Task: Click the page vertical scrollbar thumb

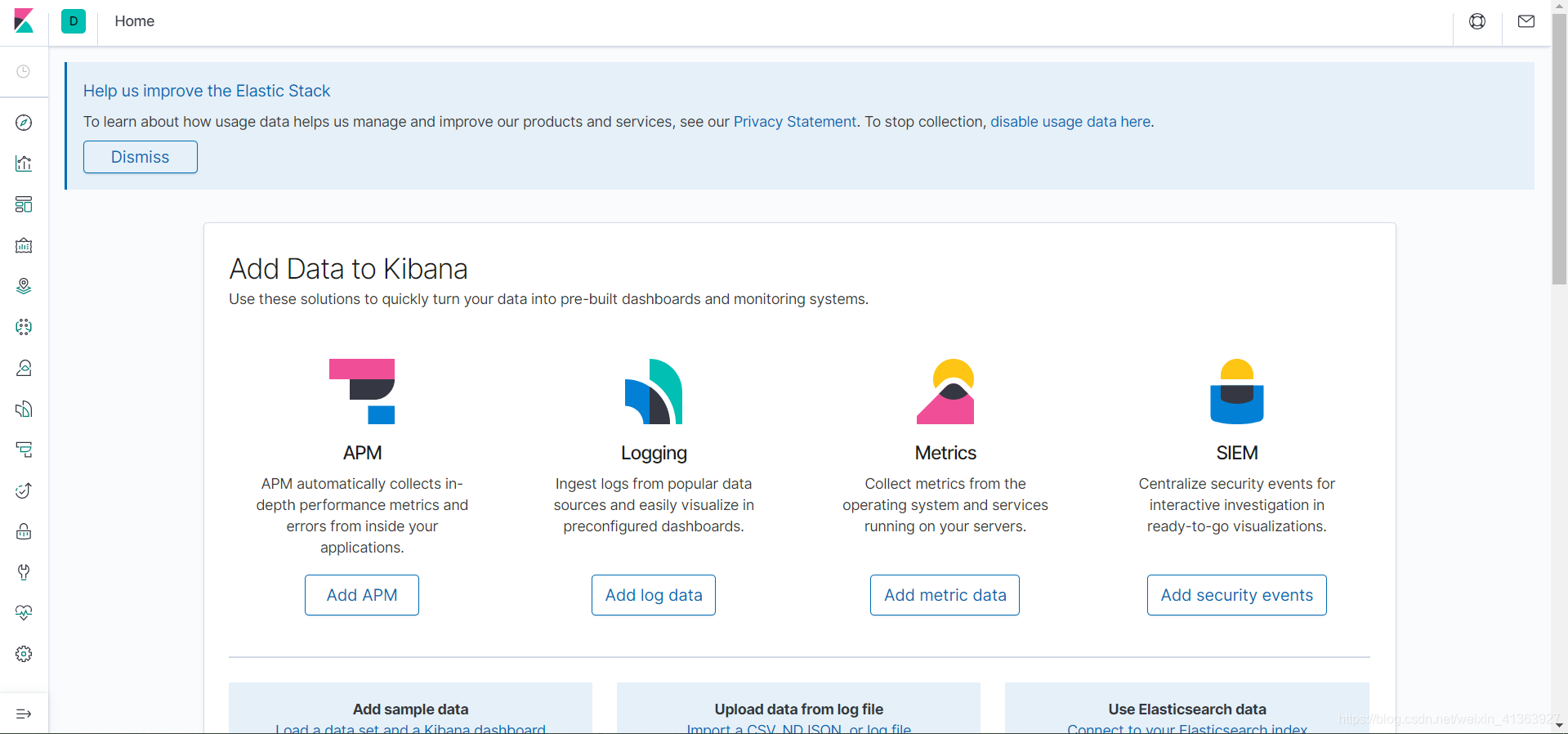Action: [x=1559, y=147]
